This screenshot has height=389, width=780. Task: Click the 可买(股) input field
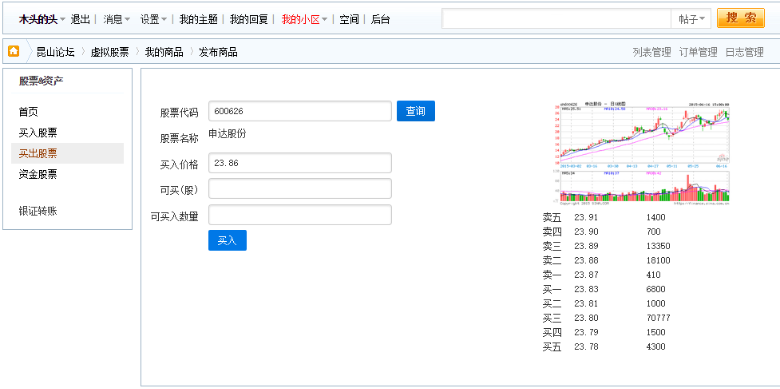click(300, 189)
